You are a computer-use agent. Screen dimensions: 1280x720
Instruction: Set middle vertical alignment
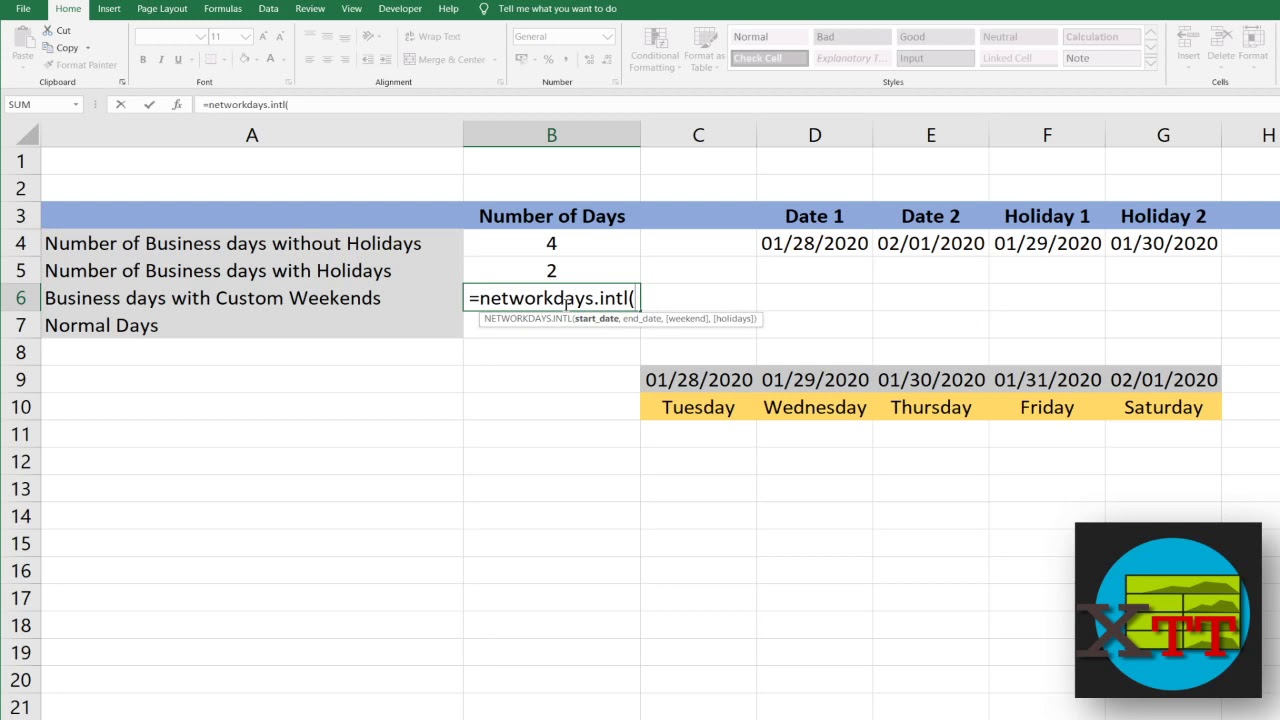(328, 37)
